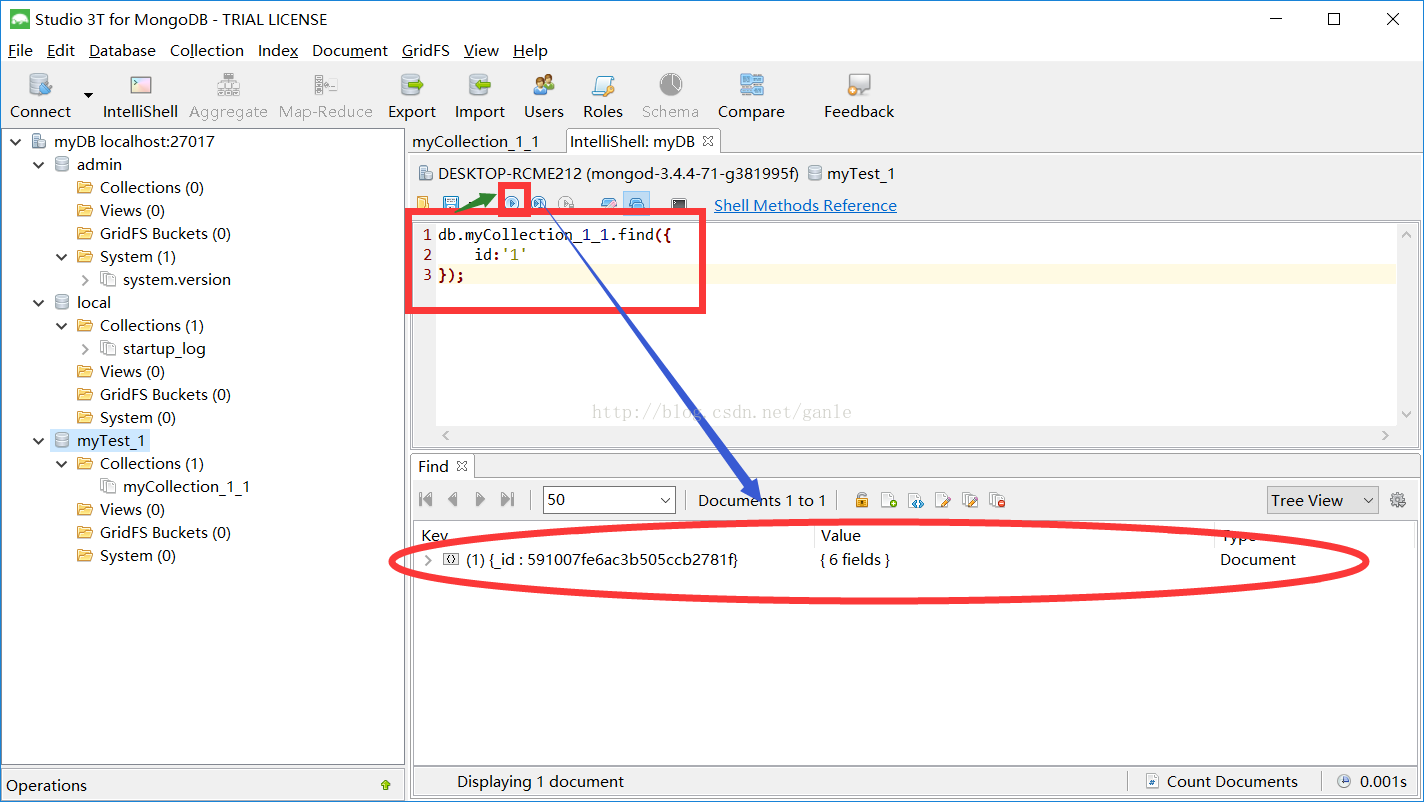Open the GridFS menu

[x=426, y=50]
